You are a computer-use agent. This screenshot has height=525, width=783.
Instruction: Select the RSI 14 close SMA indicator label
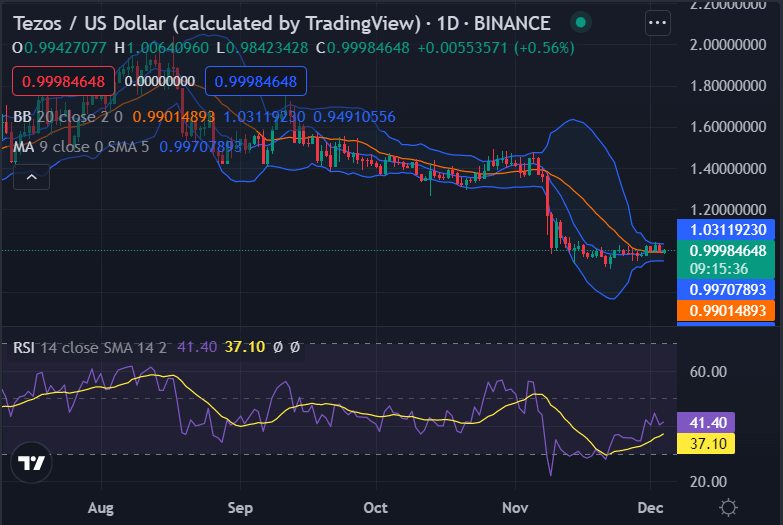pos(90,347)
